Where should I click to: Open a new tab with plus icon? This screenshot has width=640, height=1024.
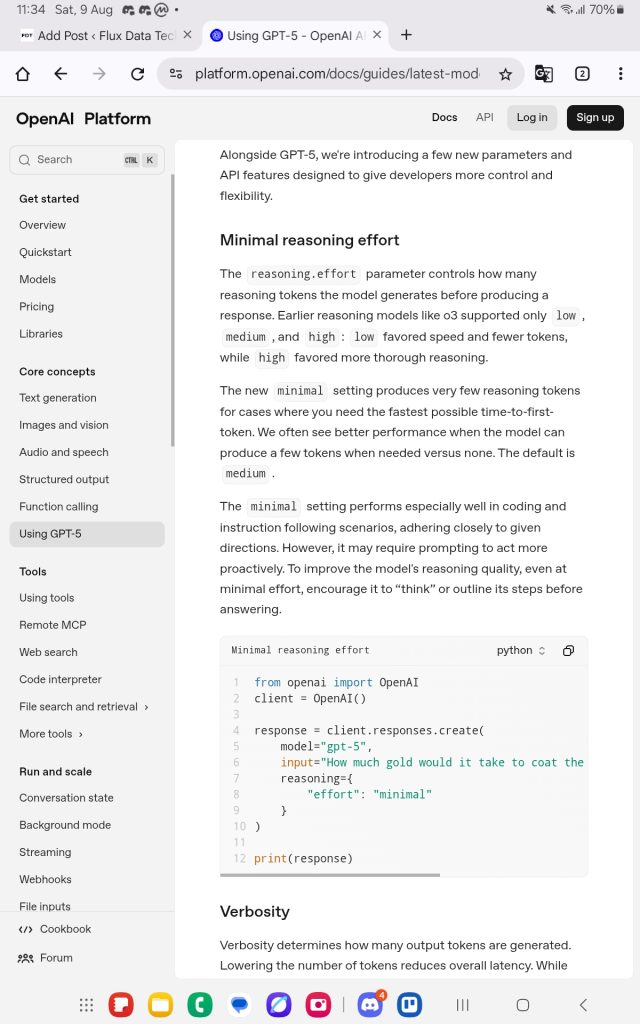tap(406, 35)
